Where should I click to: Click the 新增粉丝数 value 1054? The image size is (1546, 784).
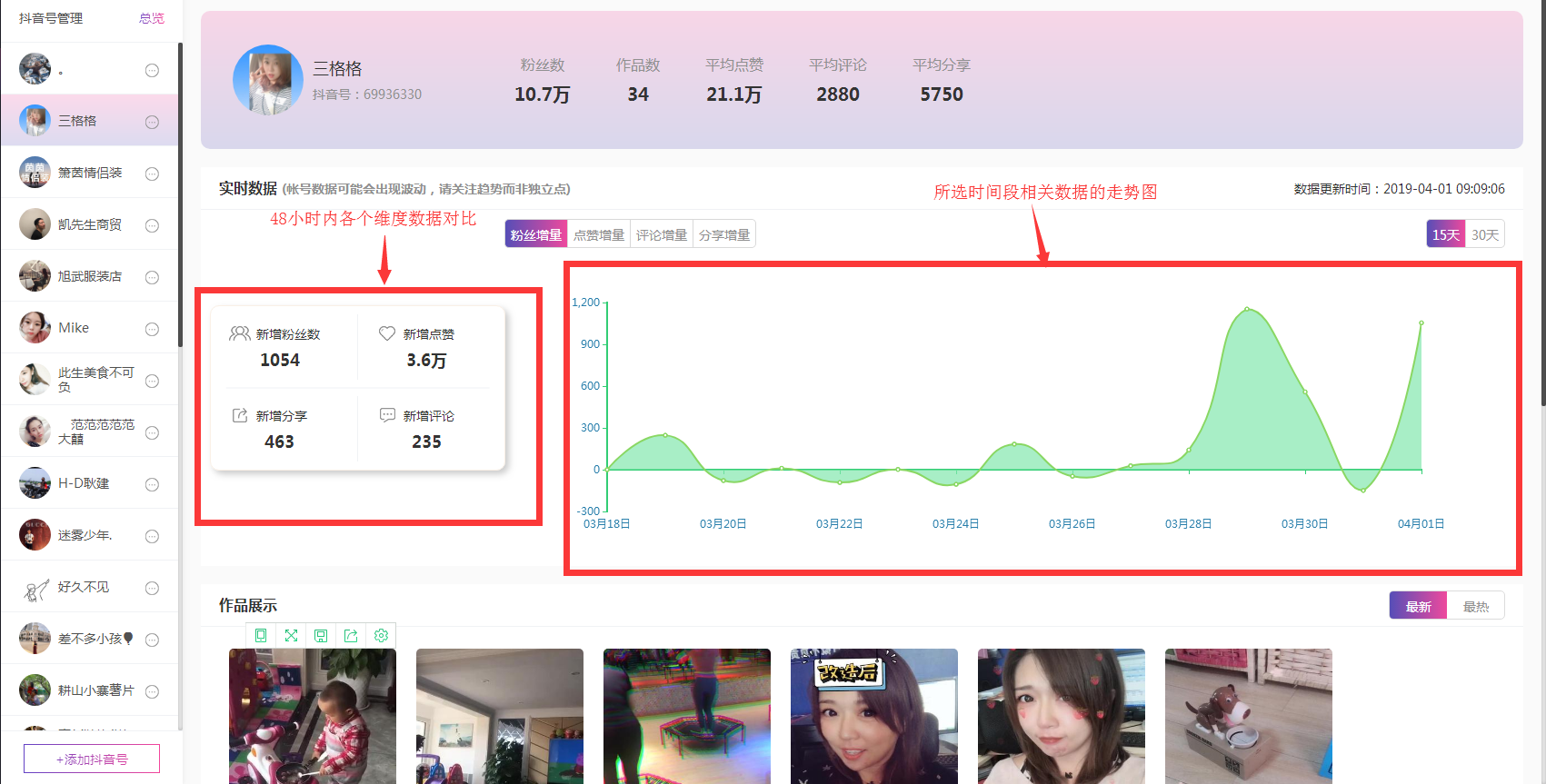click(x=280, y=360)
